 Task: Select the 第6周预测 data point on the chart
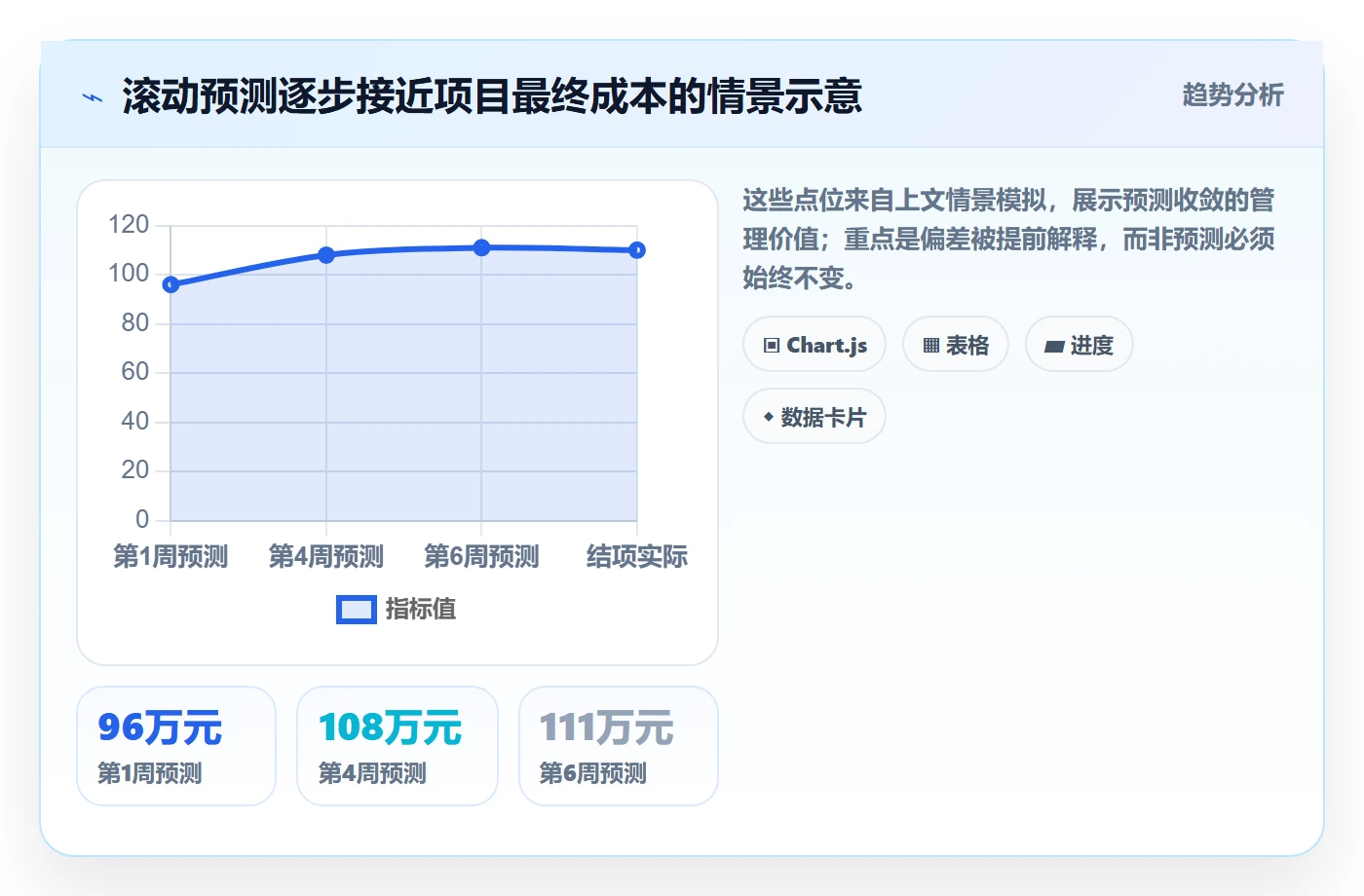(x=481, y=247)
